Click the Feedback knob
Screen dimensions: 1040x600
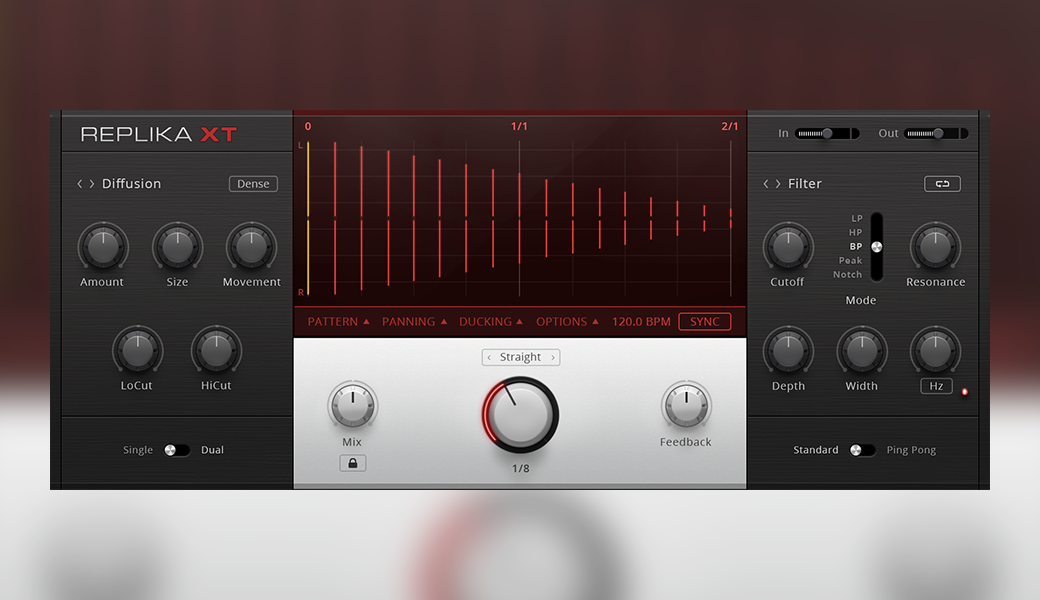tap(686, 404)
